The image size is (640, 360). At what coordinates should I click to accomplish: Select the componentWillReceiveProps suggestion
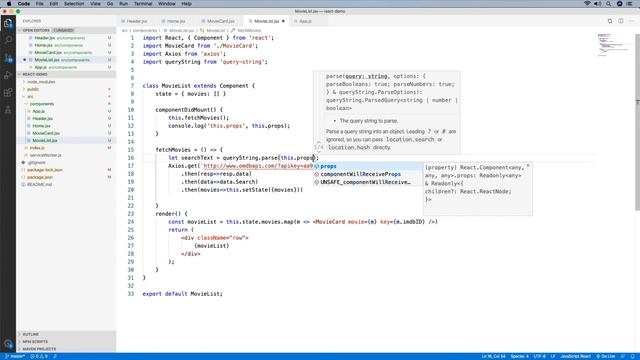point(367,174)
